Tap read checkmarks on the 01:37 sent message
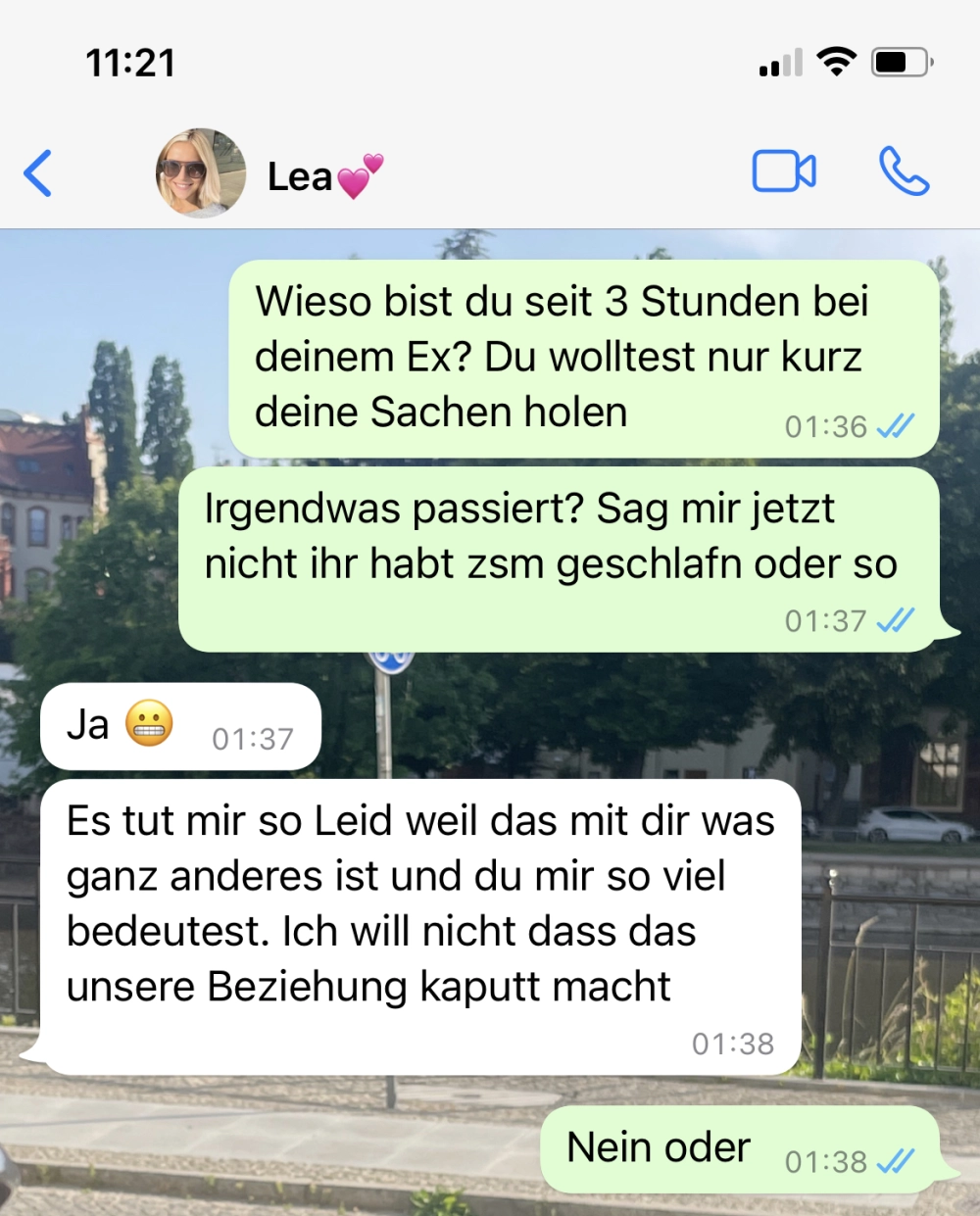Screen dimensions: 980x1216 click(x=896, y=620)
